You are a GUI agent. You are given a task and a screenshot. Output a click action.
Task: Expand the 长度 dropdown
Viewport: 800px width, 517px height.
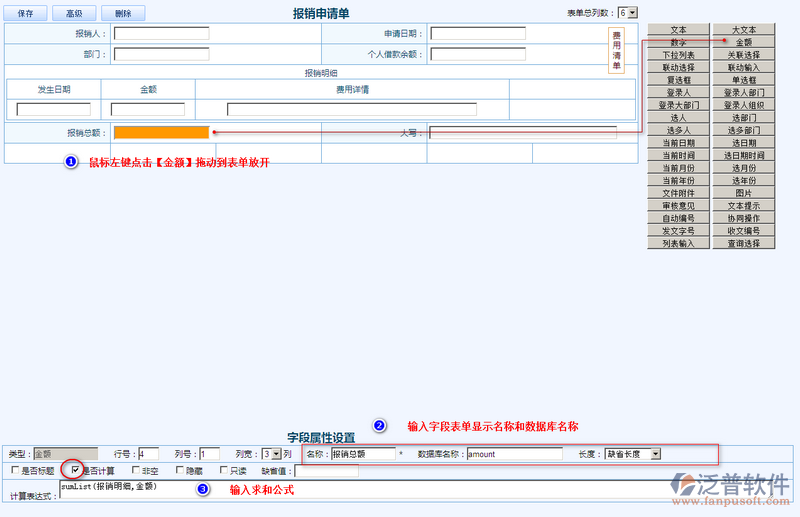(632, 454)
